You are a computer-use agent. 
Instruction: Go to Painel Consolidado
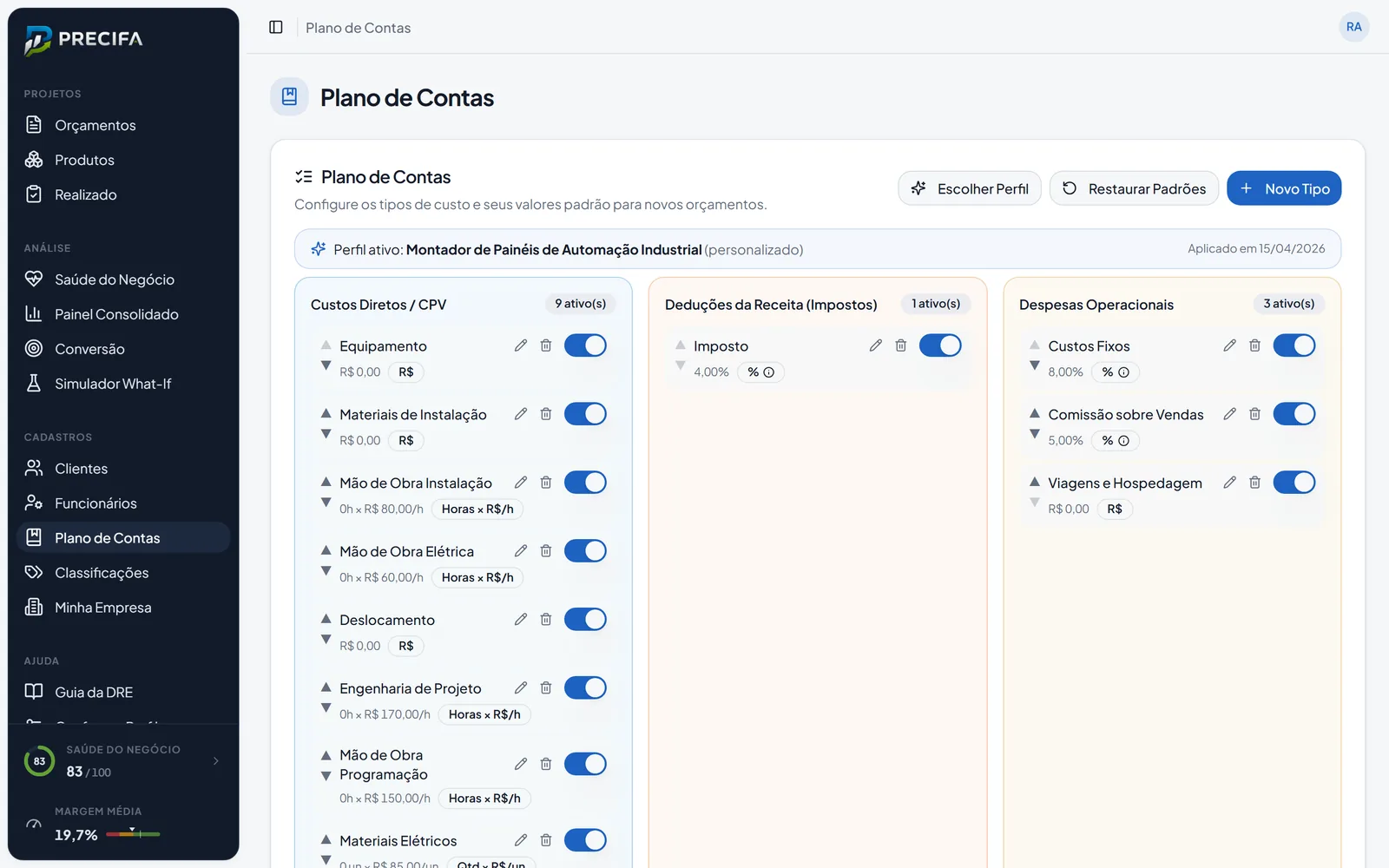[x=123, y=314]
